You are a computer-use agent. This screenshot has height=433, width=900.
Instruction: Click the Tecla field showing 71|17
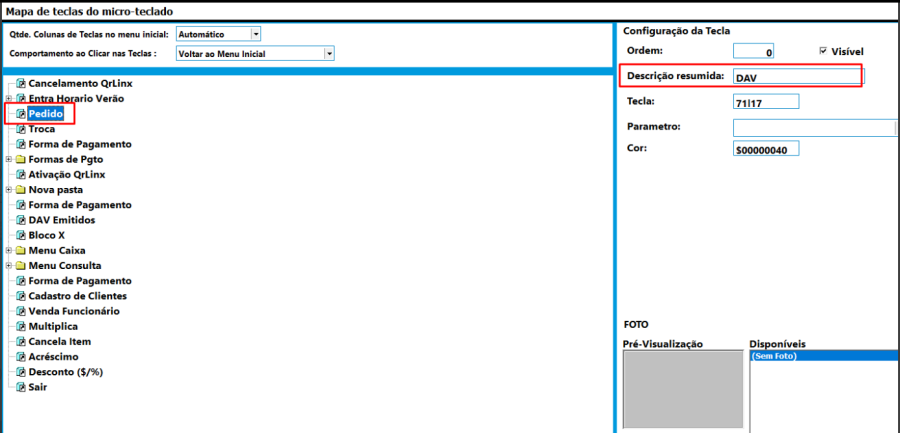pos(766,102)
